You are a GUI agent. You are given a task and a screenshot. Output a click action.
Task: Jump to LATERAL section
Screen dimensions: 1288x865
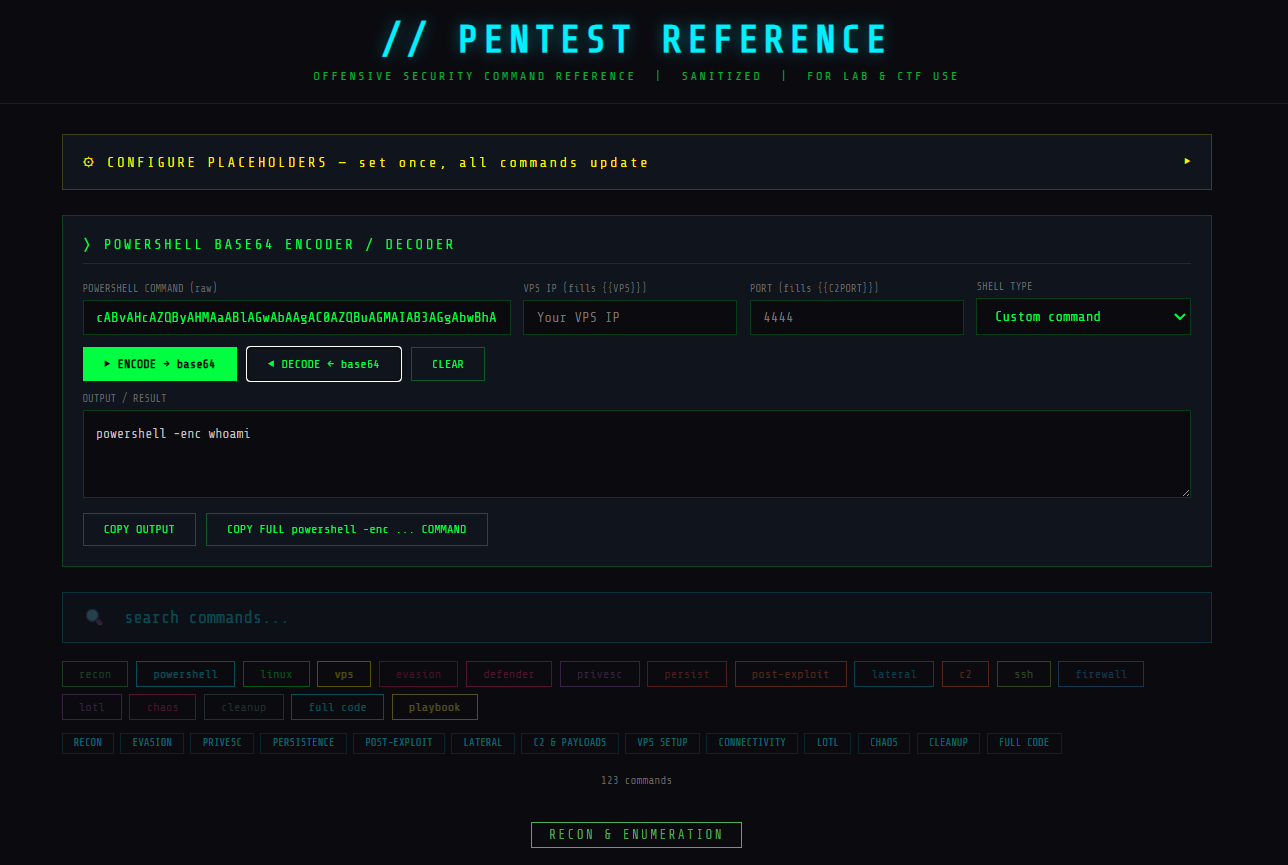483,743
